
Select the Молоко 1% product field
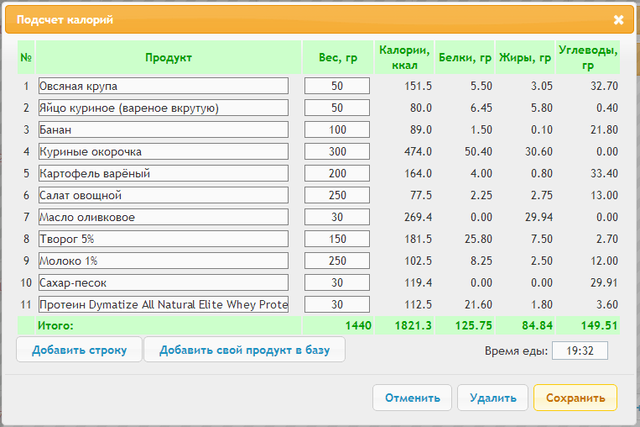[x=163, y=261]
